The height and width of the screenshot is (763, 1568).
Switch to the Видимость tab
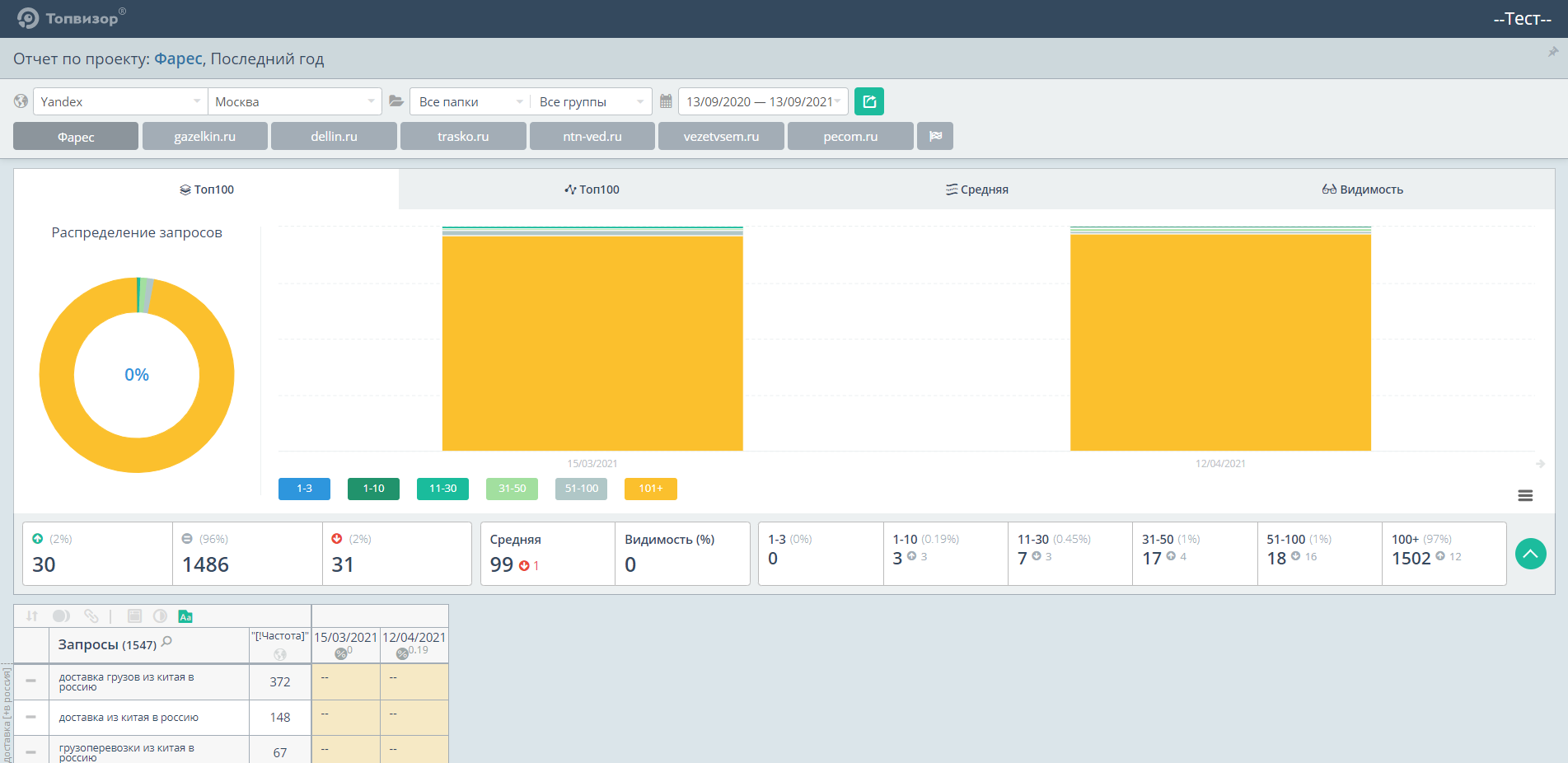[x=1362, y=190]
